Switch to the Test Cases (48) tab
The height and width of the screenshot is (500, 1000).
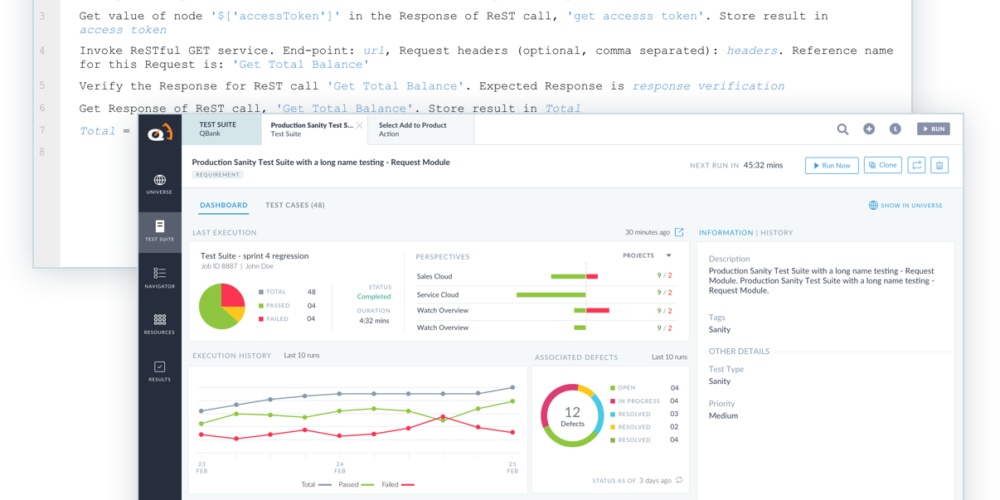pos(294,205)
